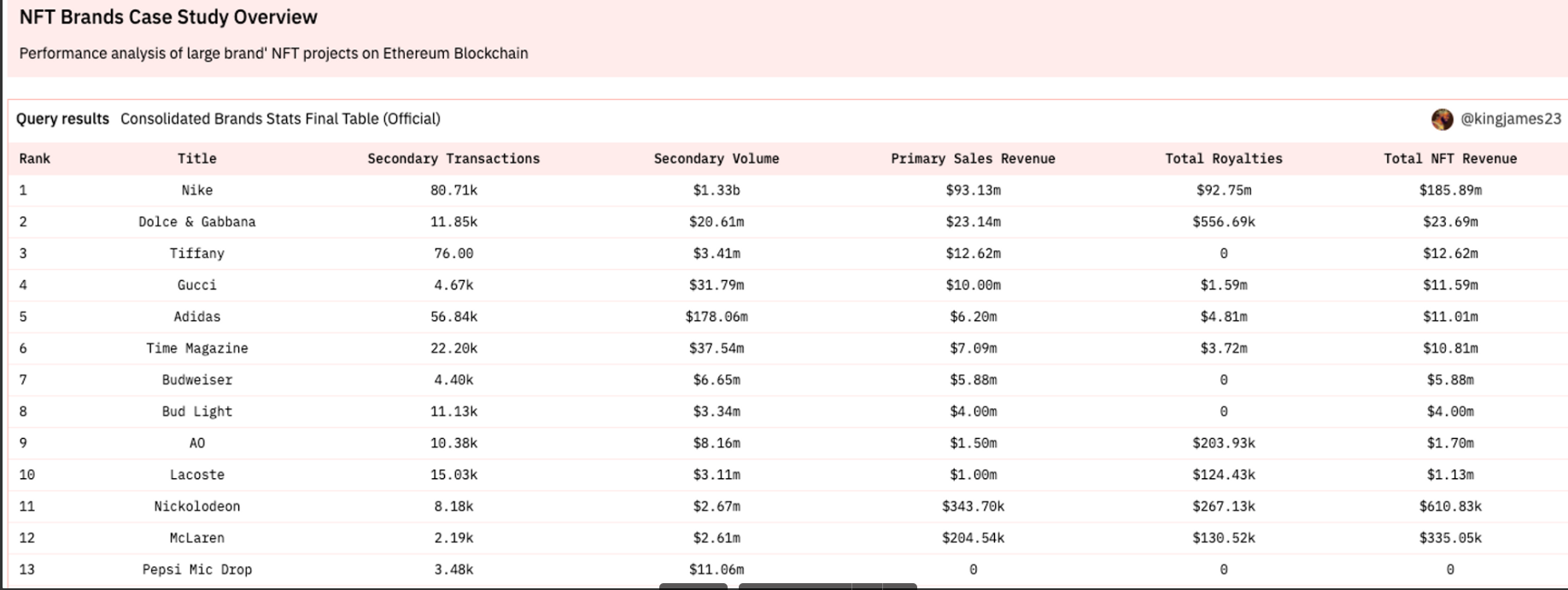
Task: Click Bud Light's 11.13k secondary transactions
Action: click(x=453, y=412)
